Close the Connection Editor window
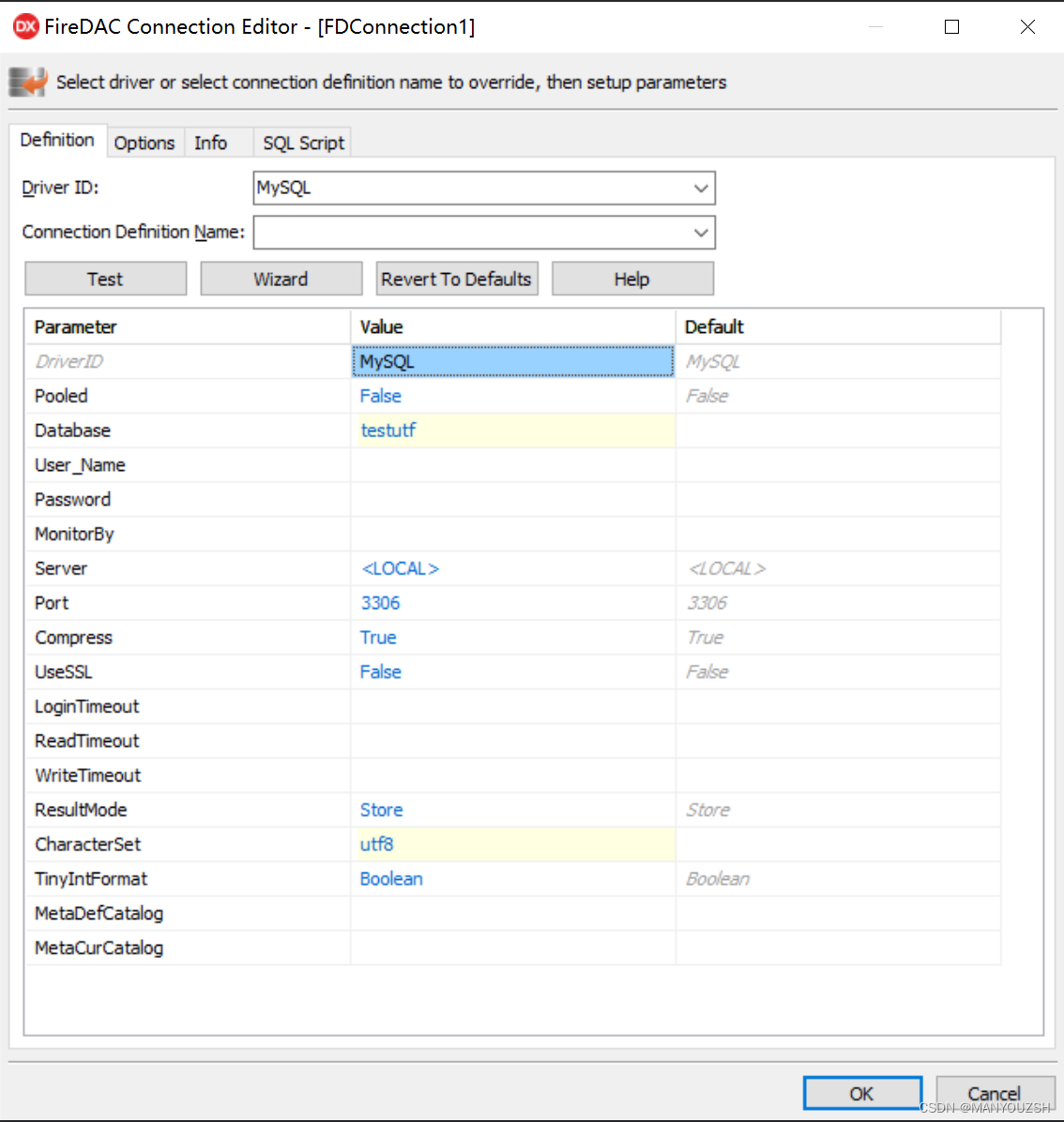The height and width of the screenshot is (1122, 1064). (x=1027, y=26)
